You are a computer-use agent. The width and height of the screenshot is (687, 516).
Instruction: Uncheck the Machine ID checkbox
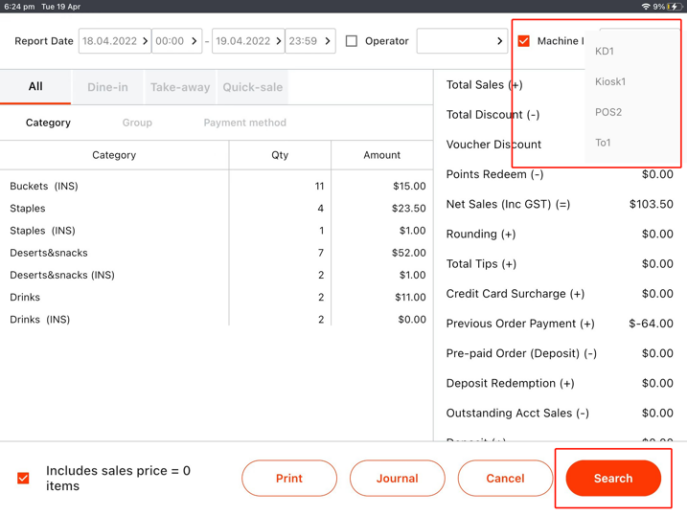[x=524, y=41]
